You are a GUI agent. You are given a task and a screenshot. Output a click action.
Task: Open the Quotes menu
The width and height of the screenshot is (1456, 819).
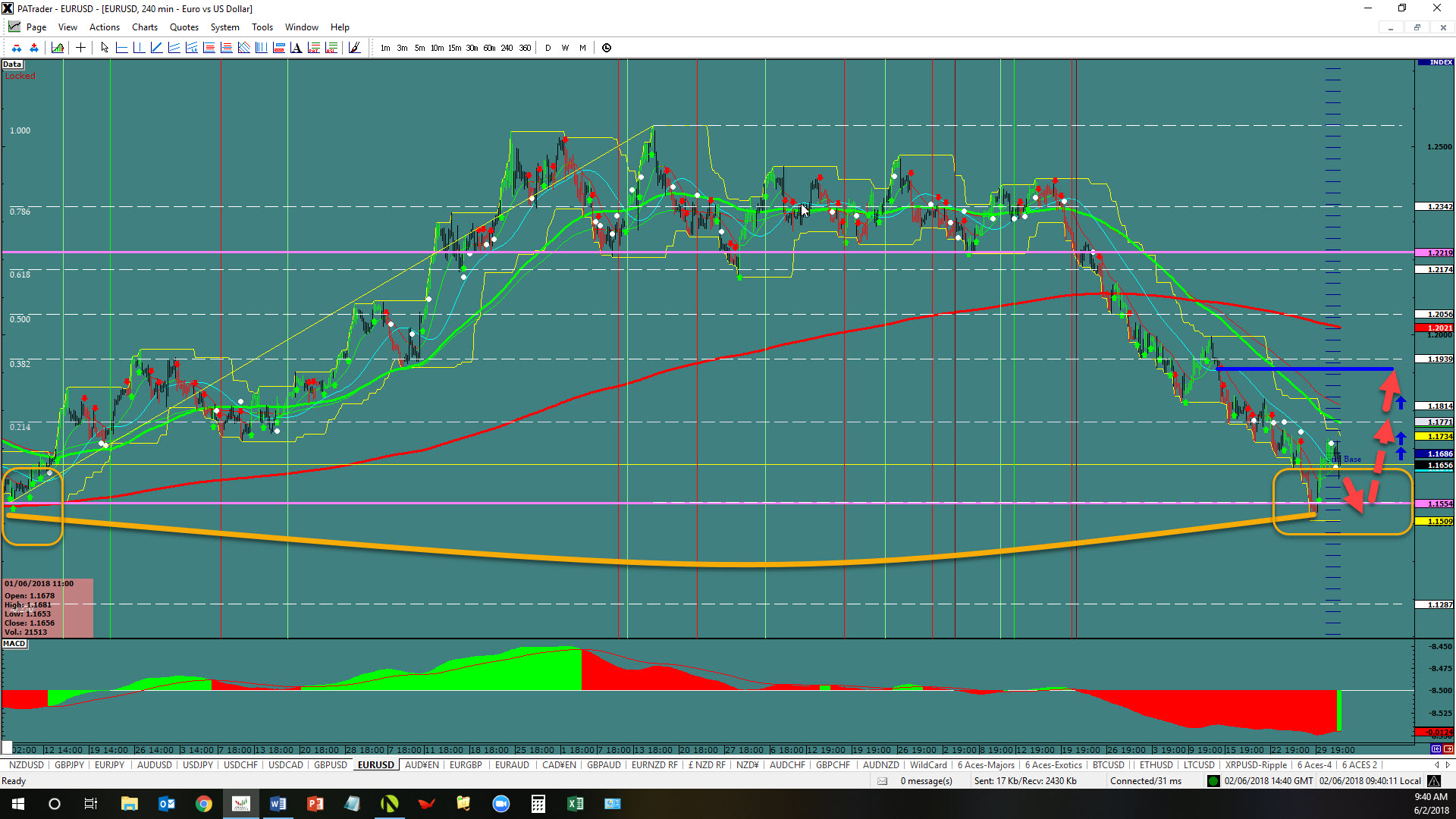coord(184,27)
